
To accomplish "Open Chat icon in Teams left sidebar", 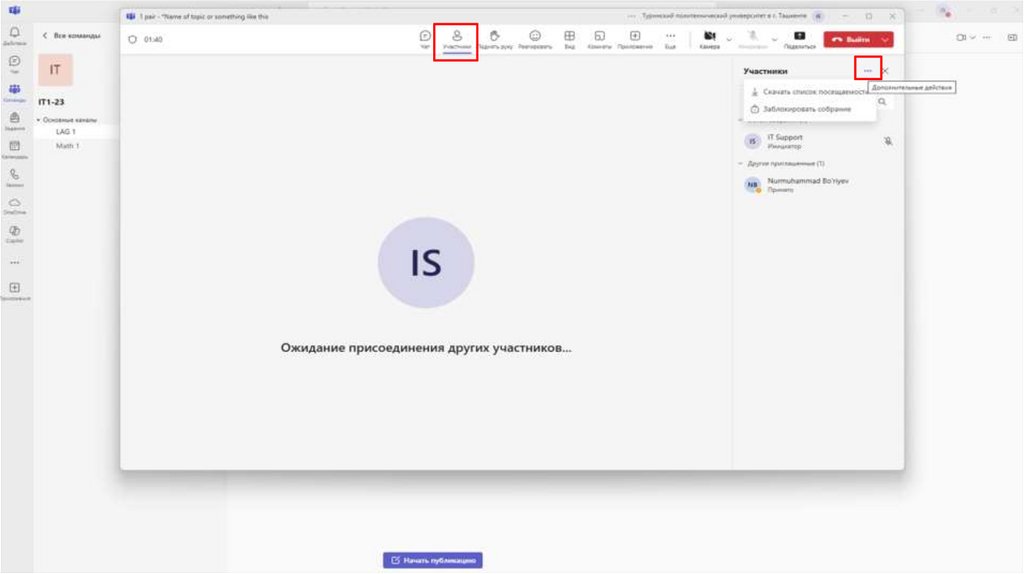I will pyautogui.click(x=14, y=63).
